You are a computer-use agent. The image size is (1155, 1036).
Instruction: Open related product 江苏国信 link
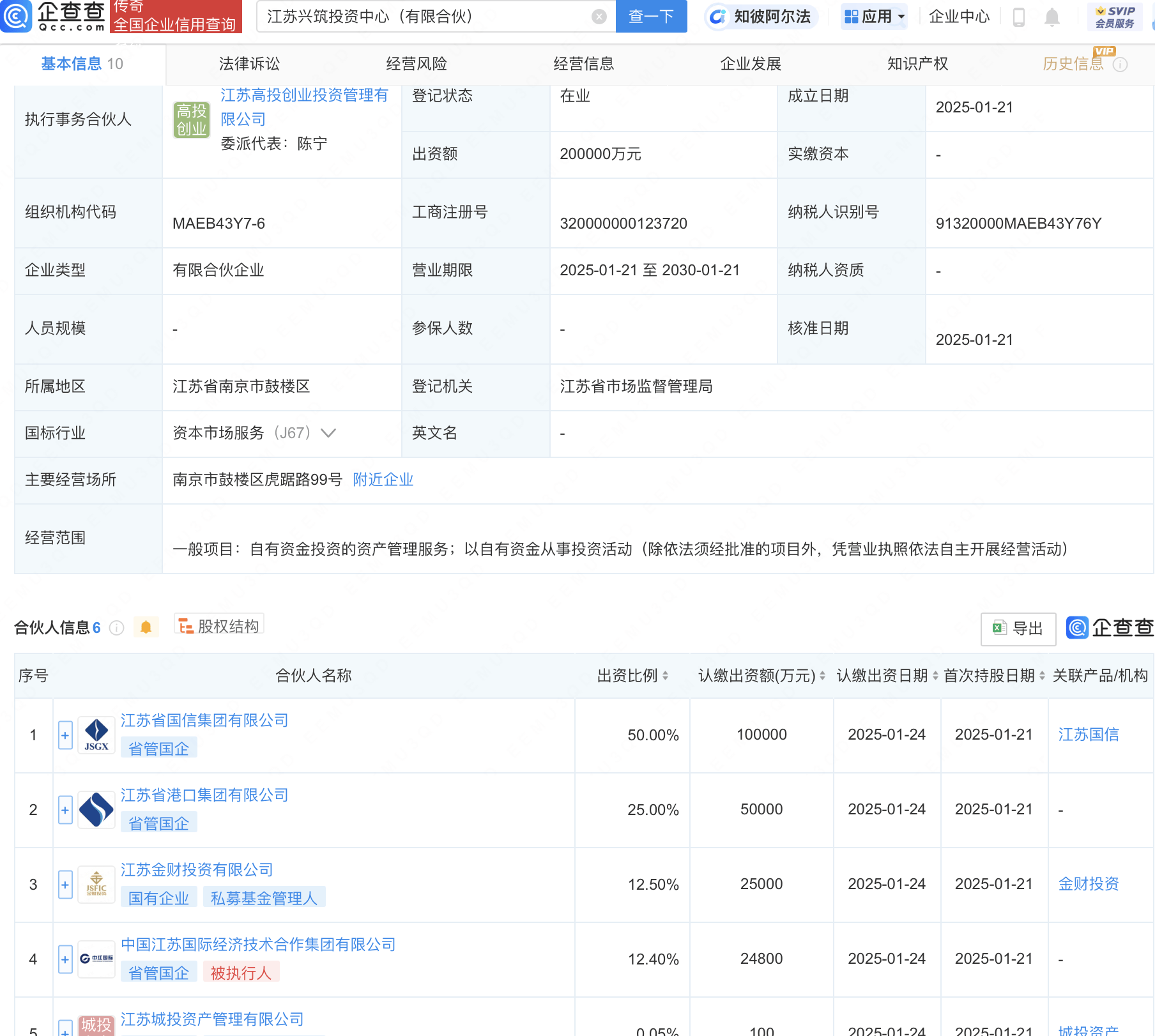(x=1089, y=735)
